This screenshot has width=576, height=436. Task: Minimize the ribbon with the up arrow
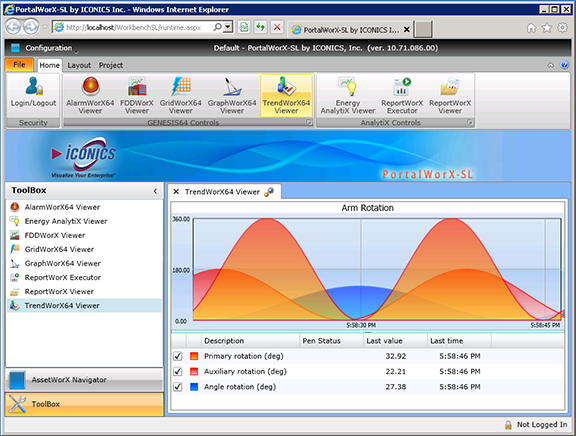click(x=550, y=65)
